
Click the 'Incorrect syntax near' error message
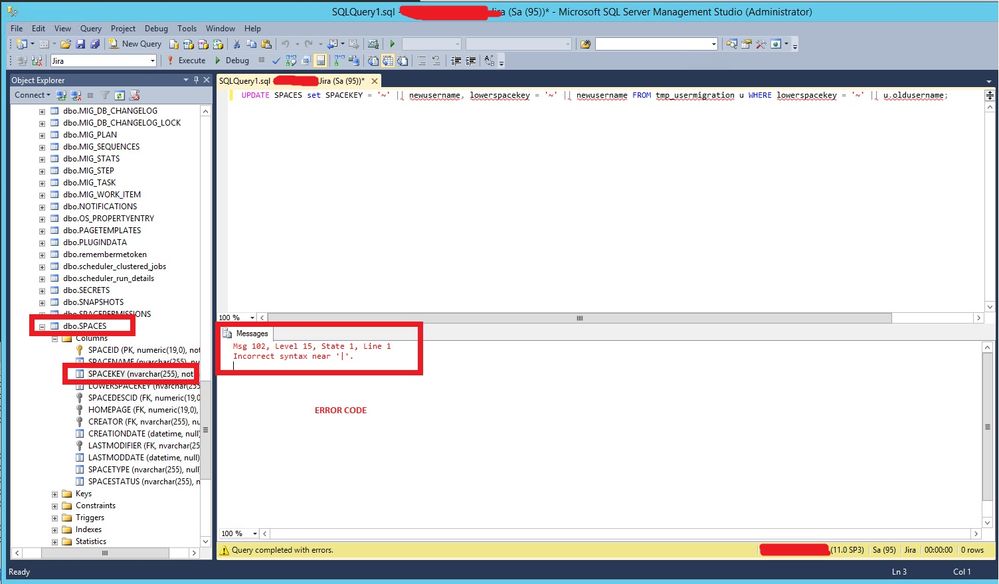coord(293,357)
